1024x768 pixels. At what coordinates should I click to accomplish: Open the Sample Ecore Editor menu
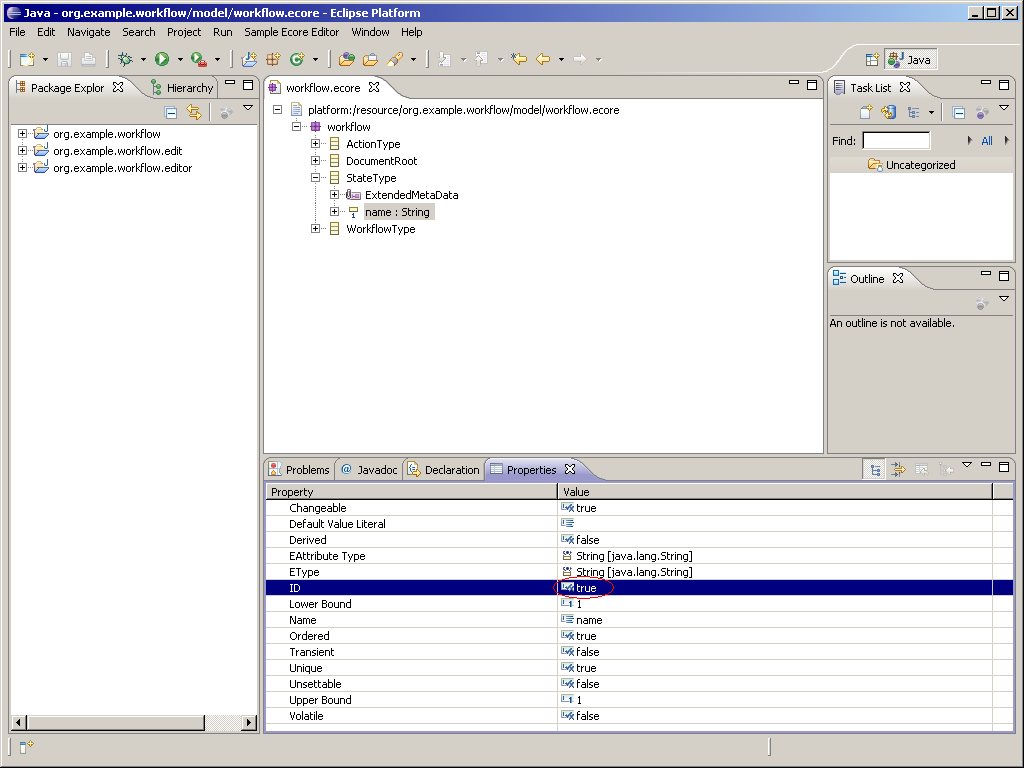coord(291,32)
